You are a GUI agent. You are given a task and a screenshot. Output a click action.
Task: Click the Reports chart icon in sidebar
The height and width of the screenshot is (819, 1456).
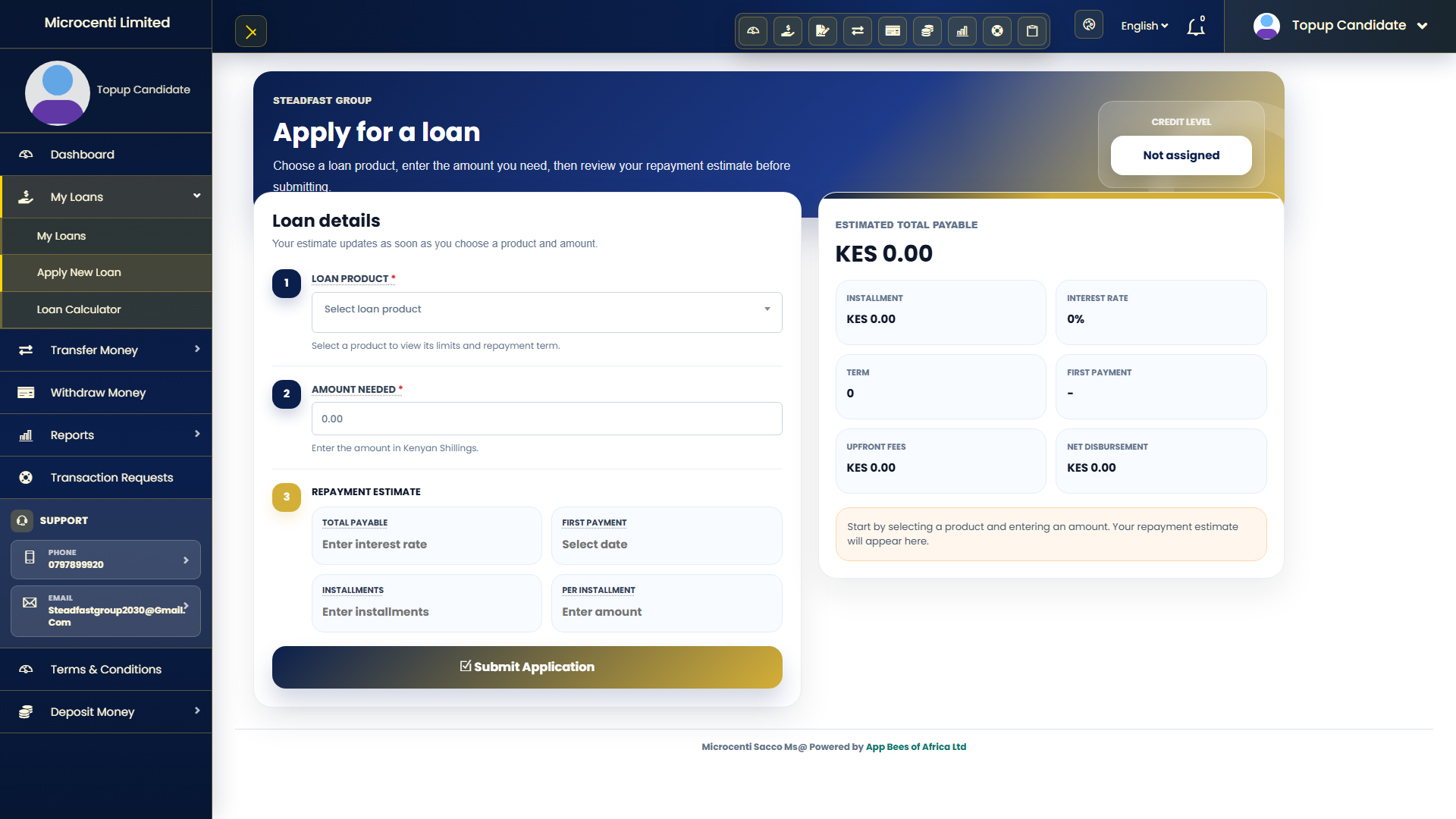click(x=26, y=435)
